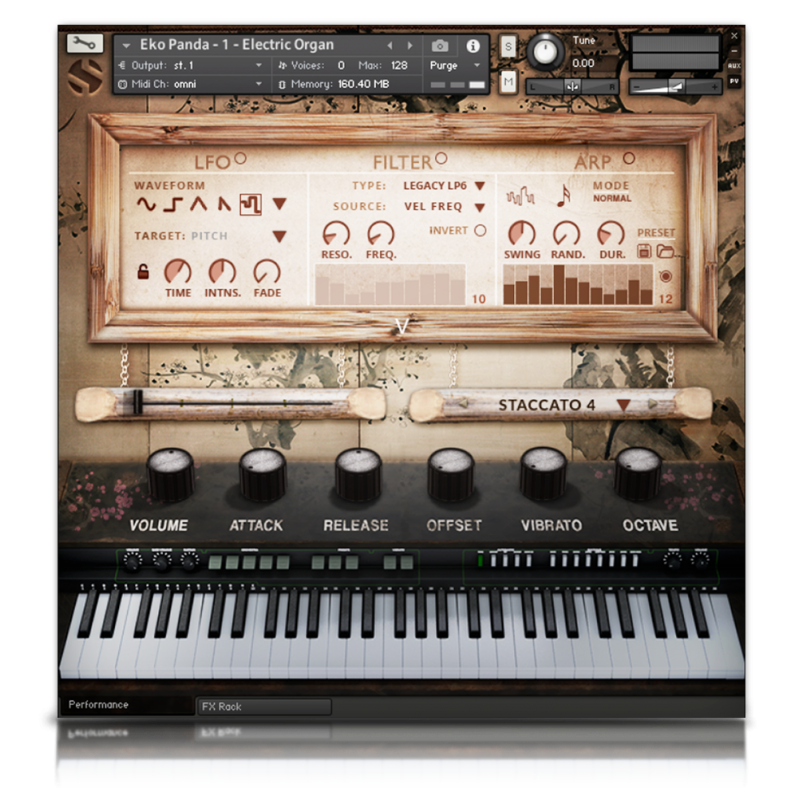
Task: Save the arpeggiator preset with disk icon
Action: (644, 250)
